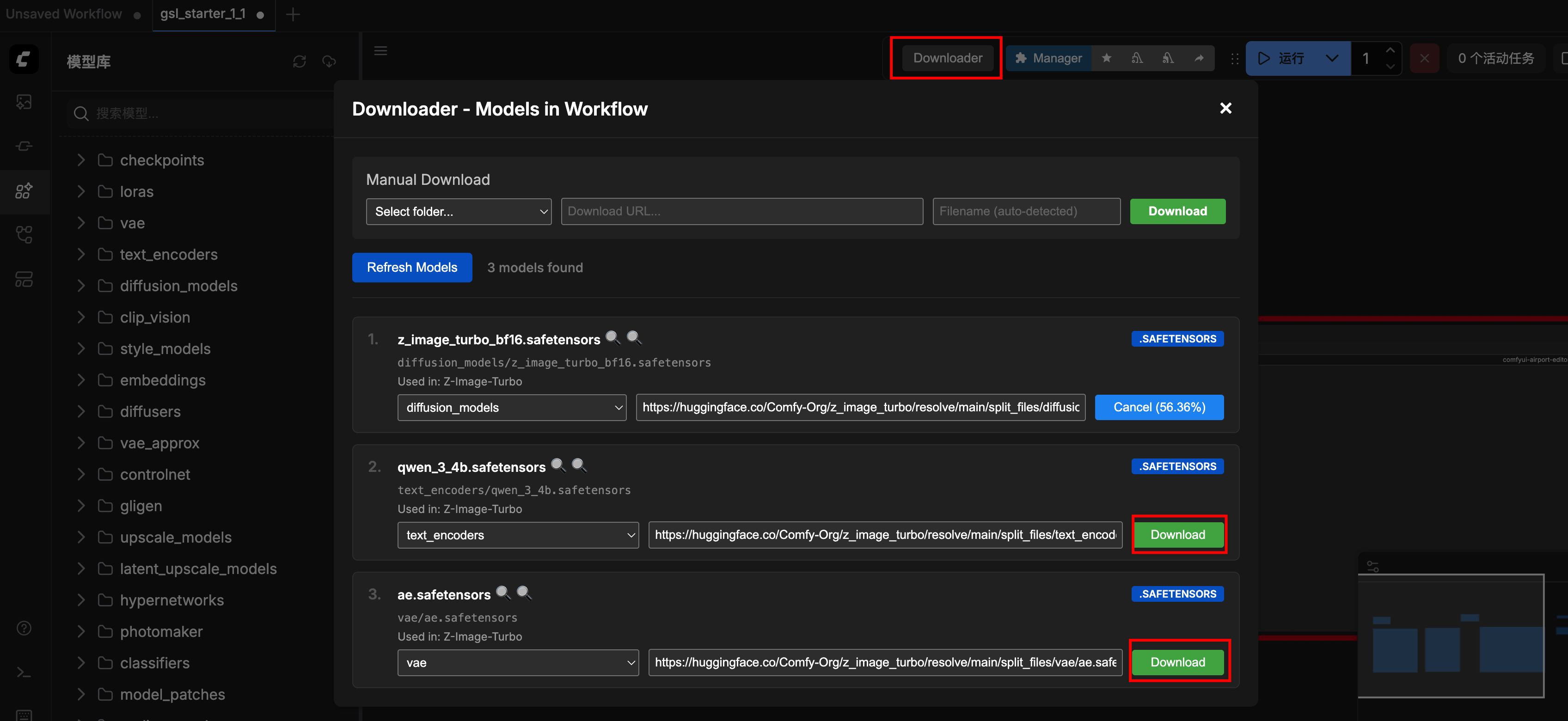Download the qwen_3_4b.safetensors model
Image resolution: width=1568 pixels, height=721 pixels.
point(1177,534)
